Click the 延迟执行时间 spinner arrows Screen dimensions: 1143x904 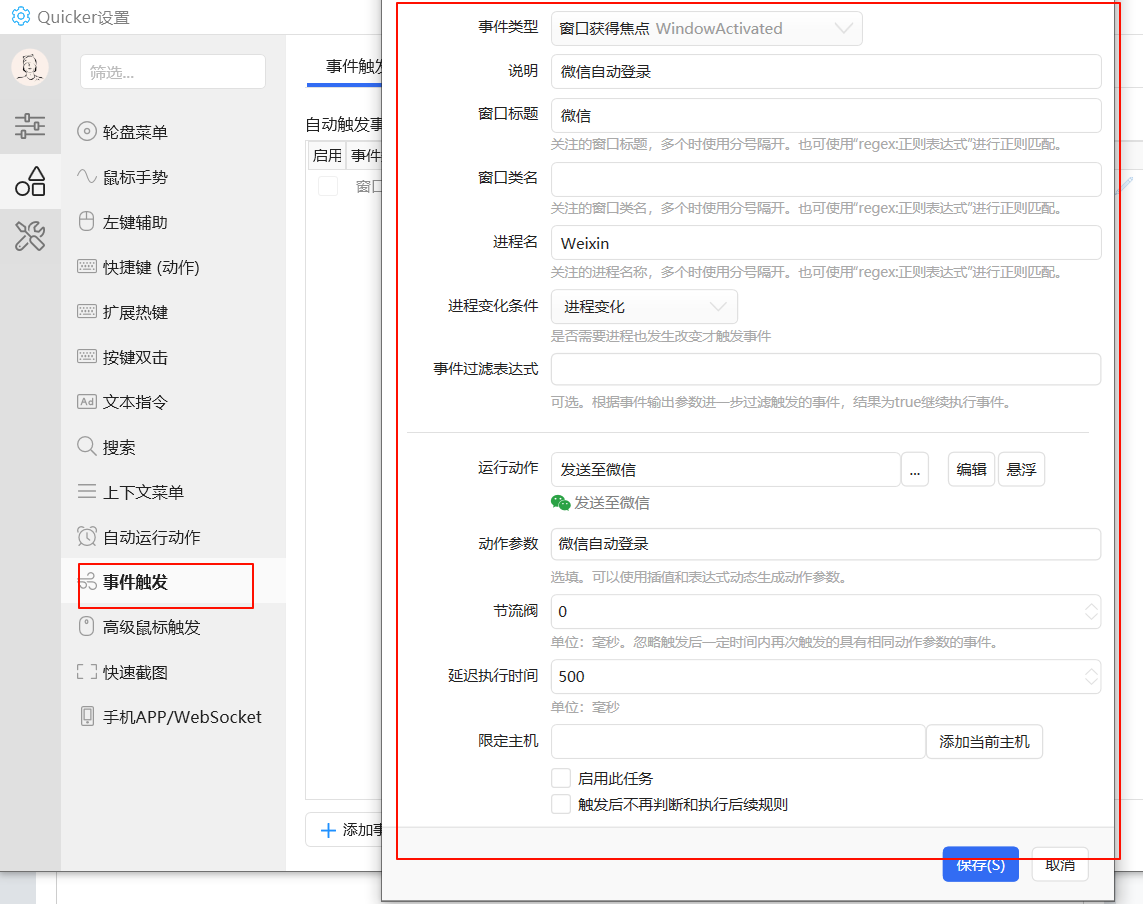[x=1091, y=676]
